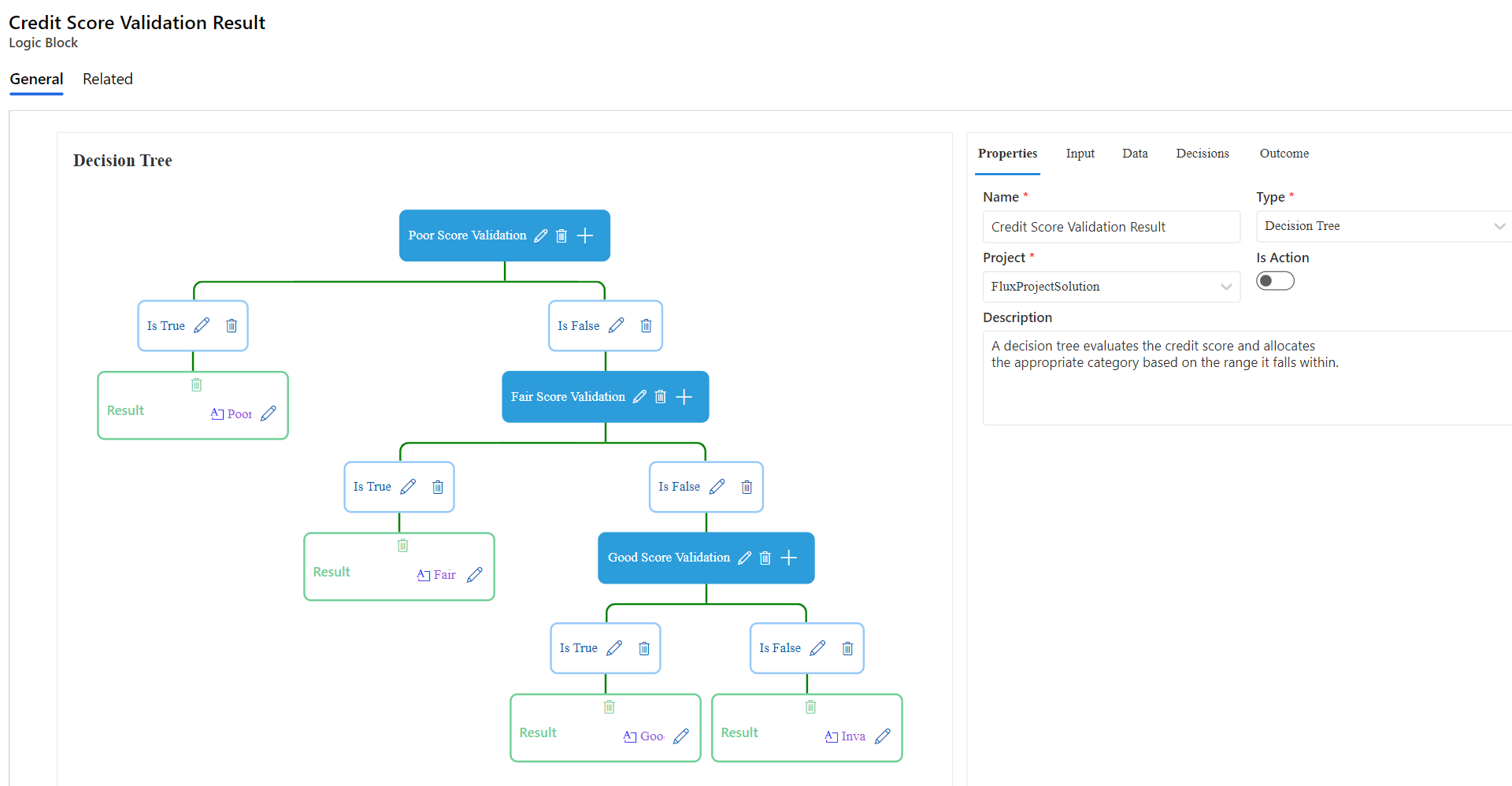This screenshot has height=786, width=1512.
Task: Delete the Good result node
Action: [609, 707]
